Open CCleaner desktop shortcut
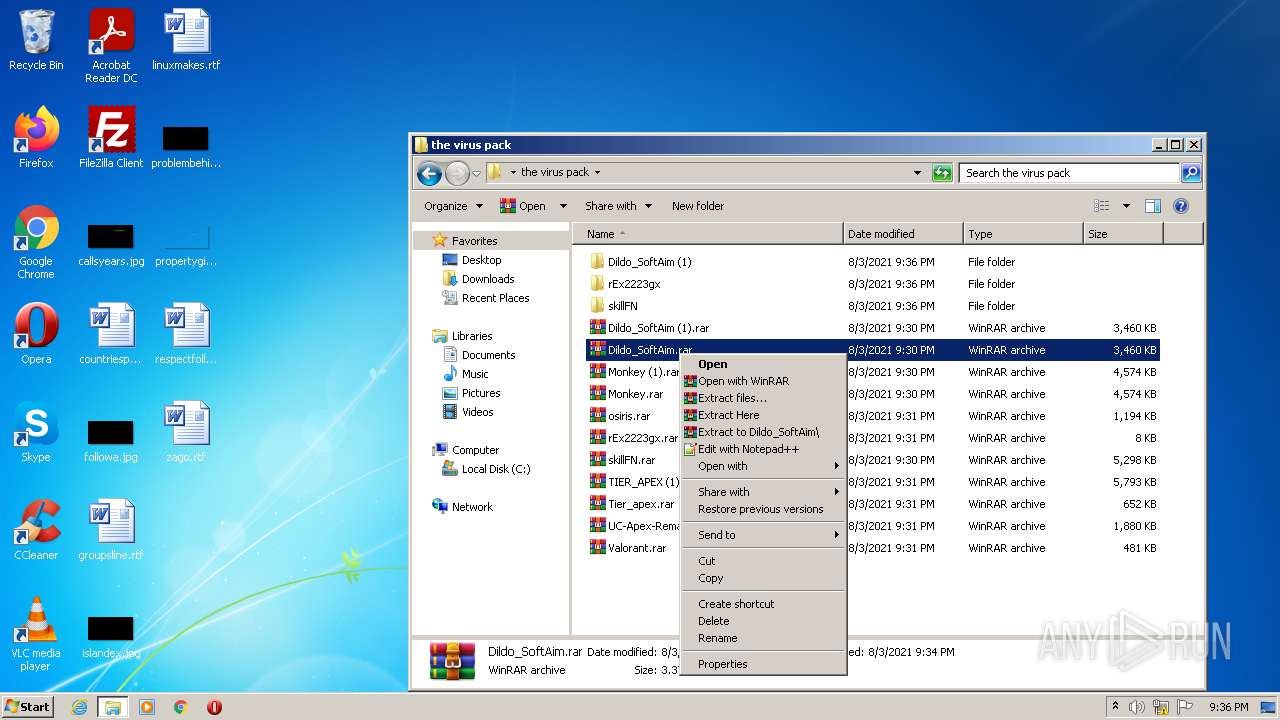The height and width of the screenshot is (720, 1280). coord(36,530)
